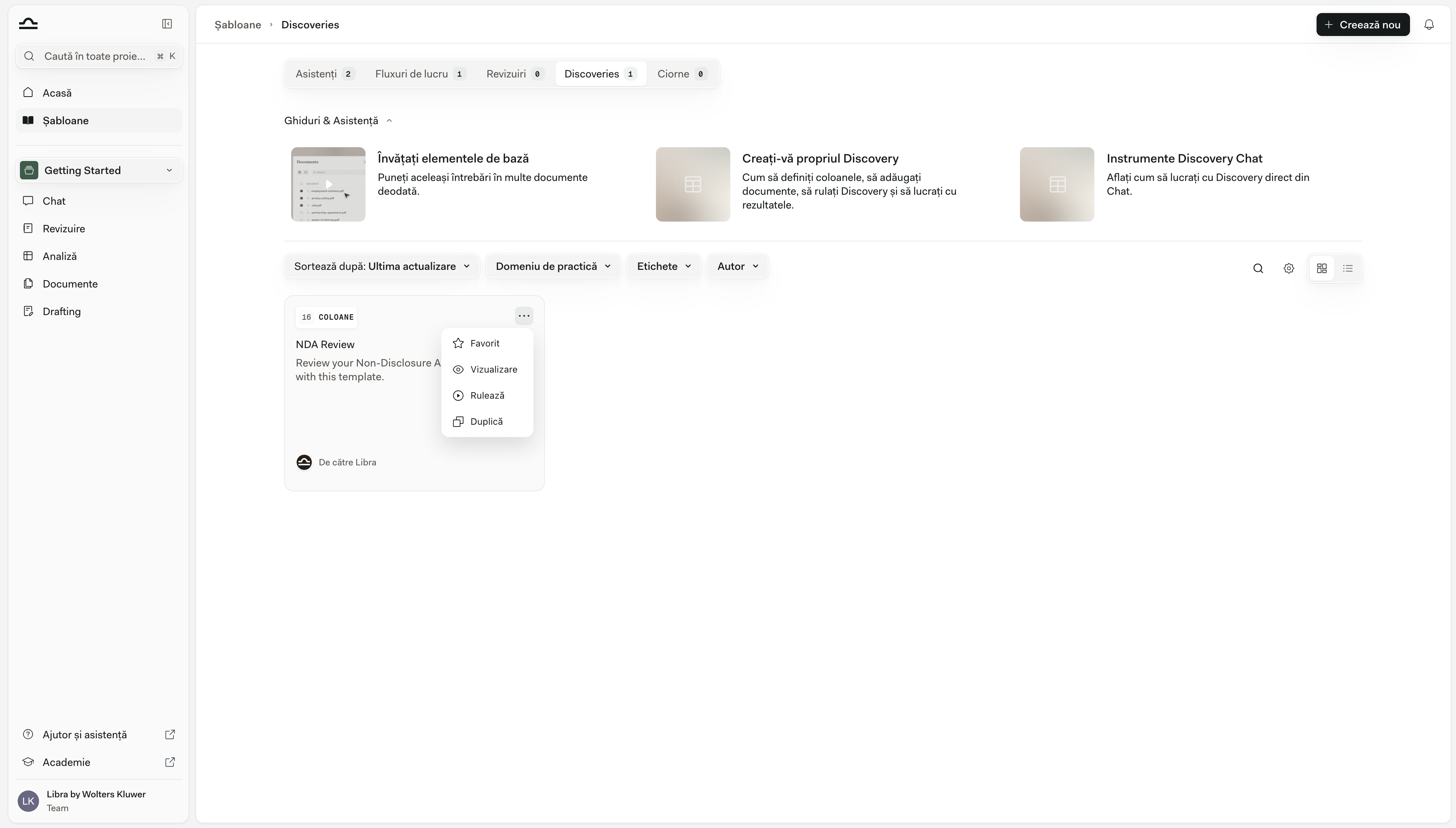Switch to the Fluxuri de lucru tab
The image size is (1456, 828).
420,74
